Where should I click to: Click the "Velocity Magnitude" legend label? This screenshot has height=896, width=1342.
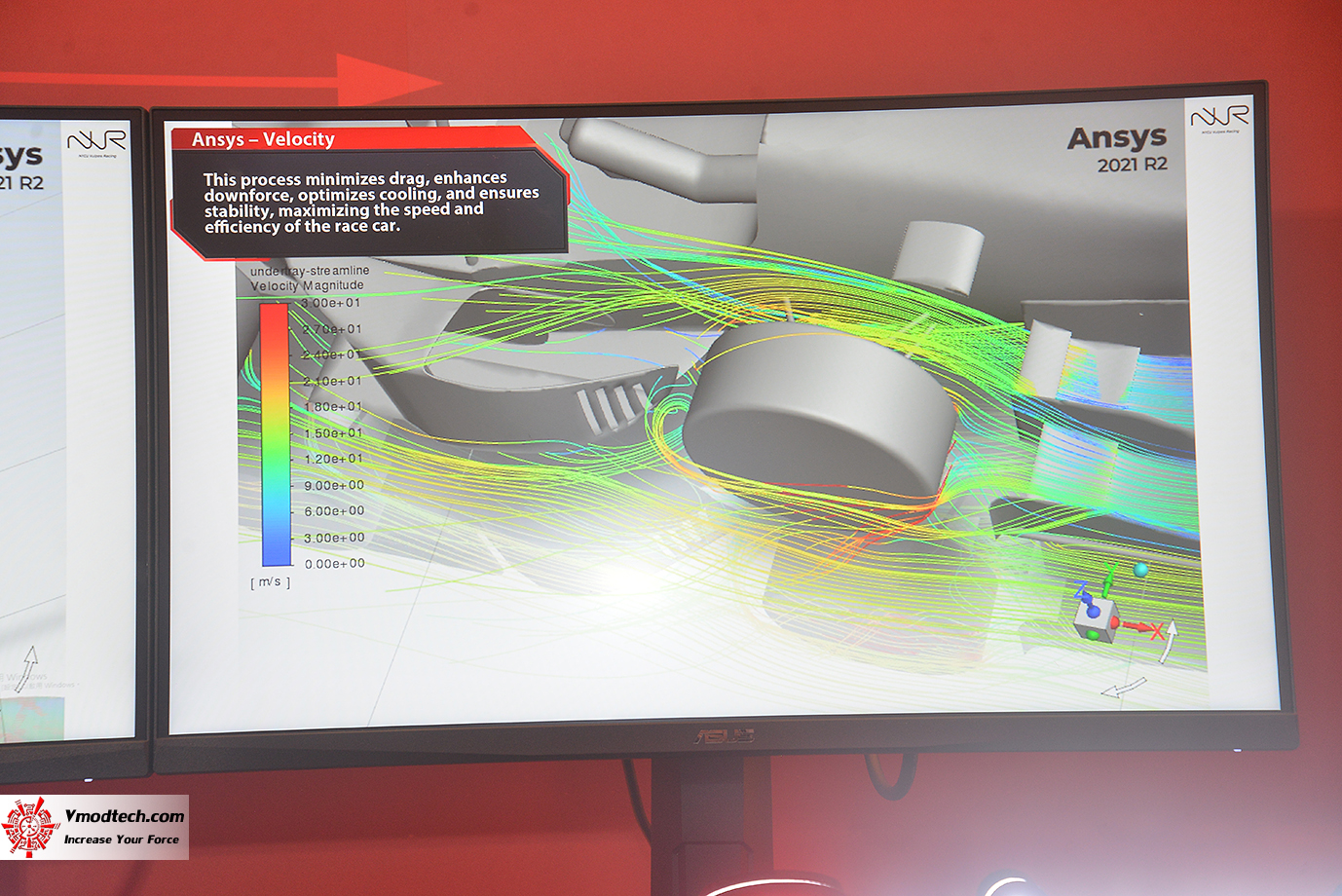[x=307, y=285]
